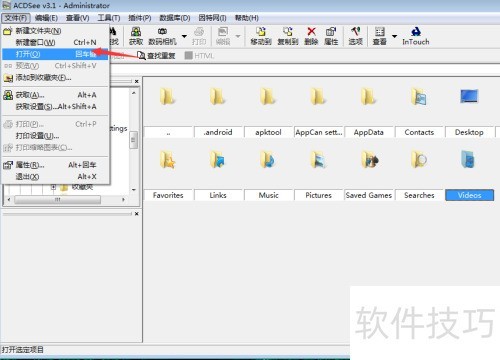Open the 文件(F) menu
This screenshot has width=500, height=360.
(x=16, y=18)
